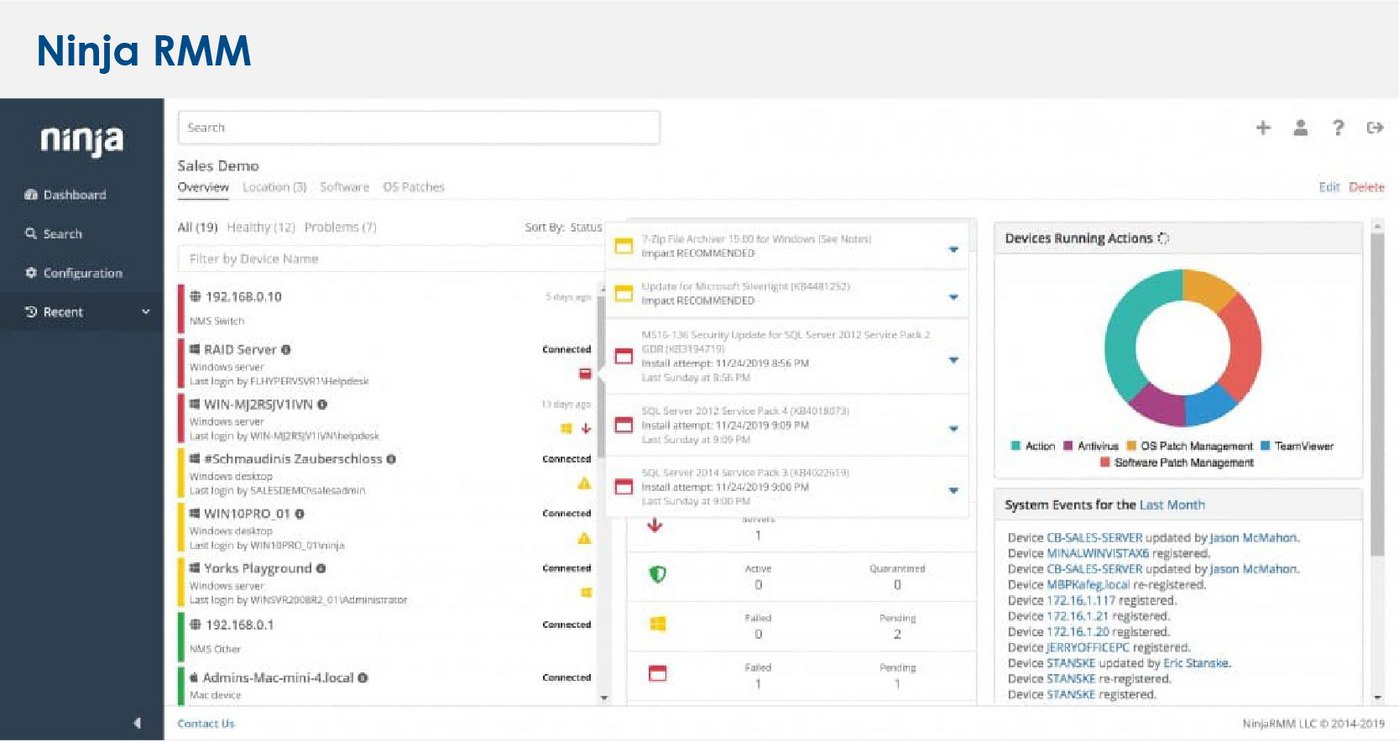Click info icon next to RAID Server
Viewport: 1399px width, 742px height.
pyautogui.click(x=286, y=350)
